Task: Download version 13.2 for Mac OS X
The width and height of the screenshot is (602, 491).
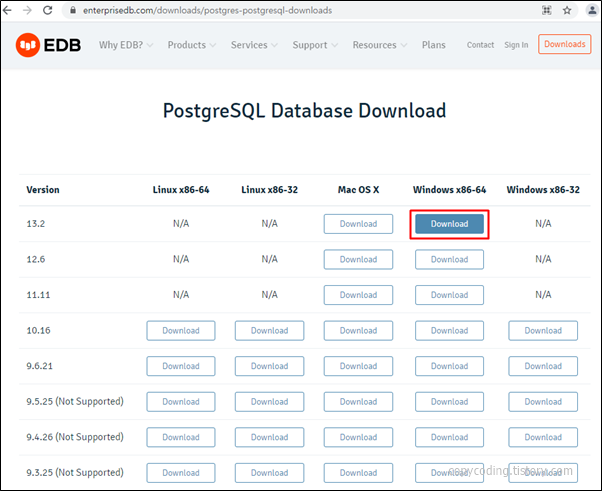Action: (358, 224)
